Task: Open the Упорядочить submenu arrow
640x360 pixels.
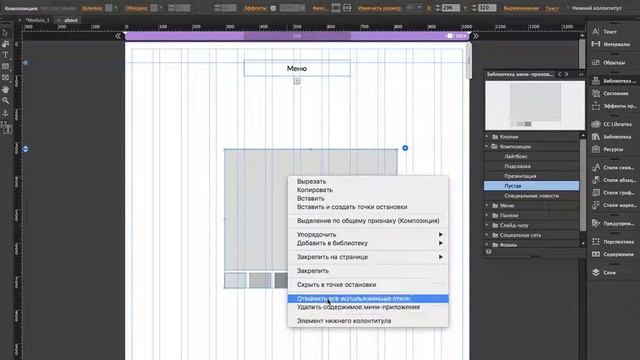Action: coord(441,235)
